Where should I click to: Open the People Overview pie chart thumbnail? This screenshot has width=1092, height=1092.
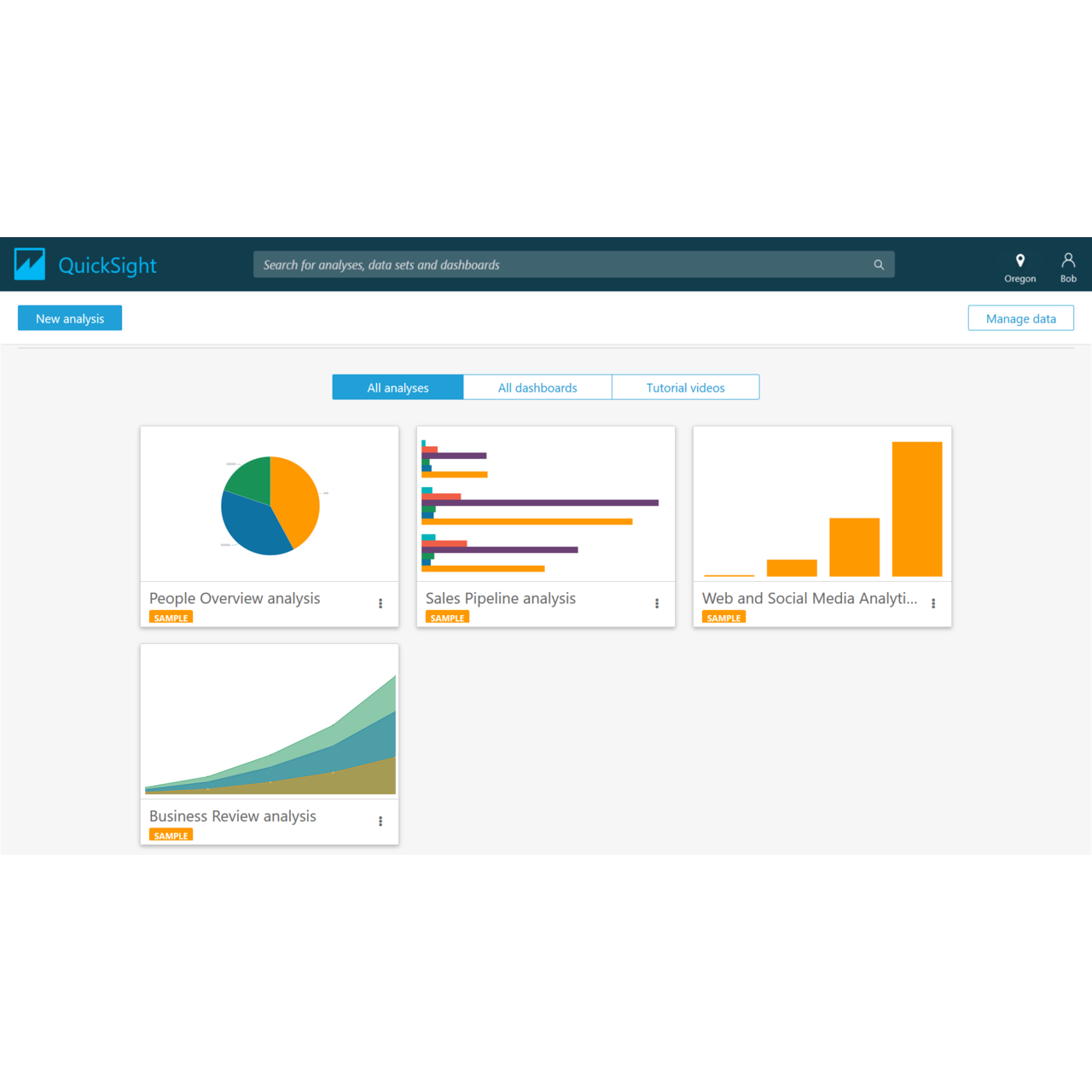pos(269,503)
